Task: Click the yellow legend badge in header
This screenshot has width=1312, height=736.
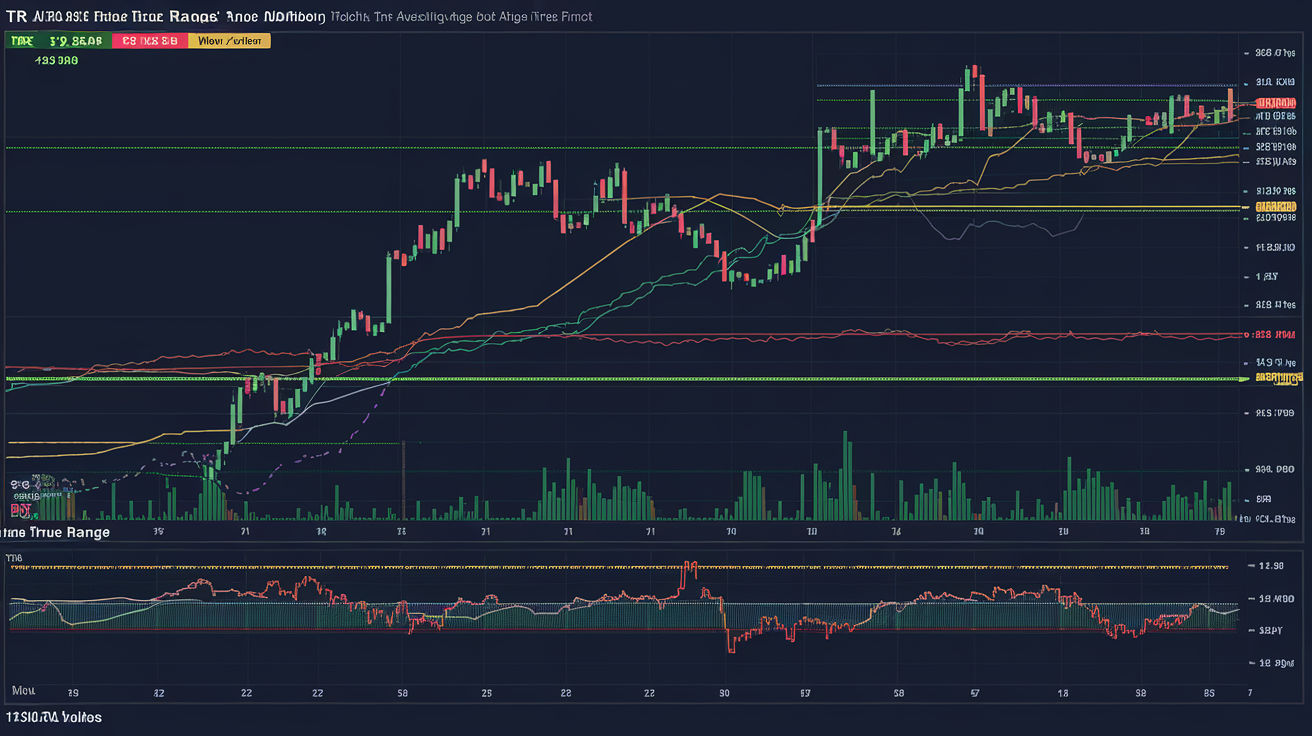Action: click(230, 41)
